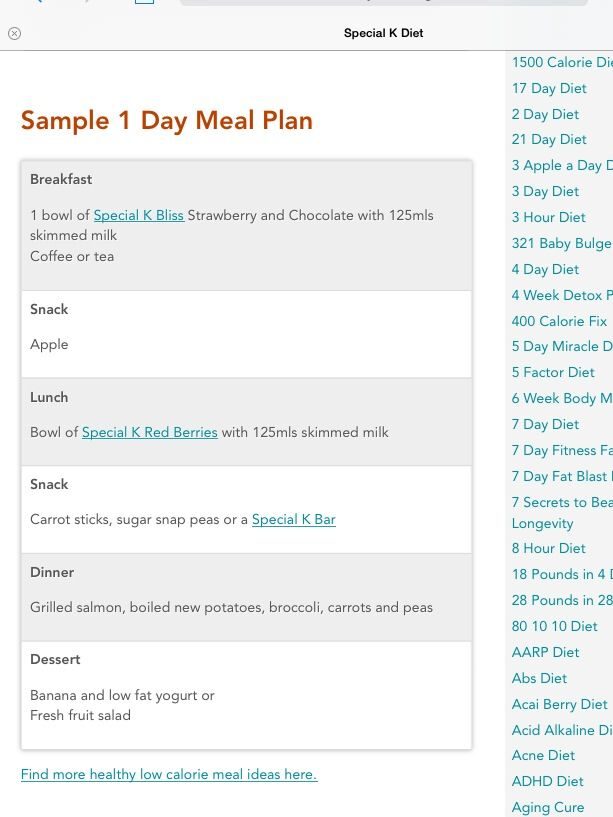Open the 3 Hour Diet link
The height and width of the screenshot is (817, 613).
[548, 217]
